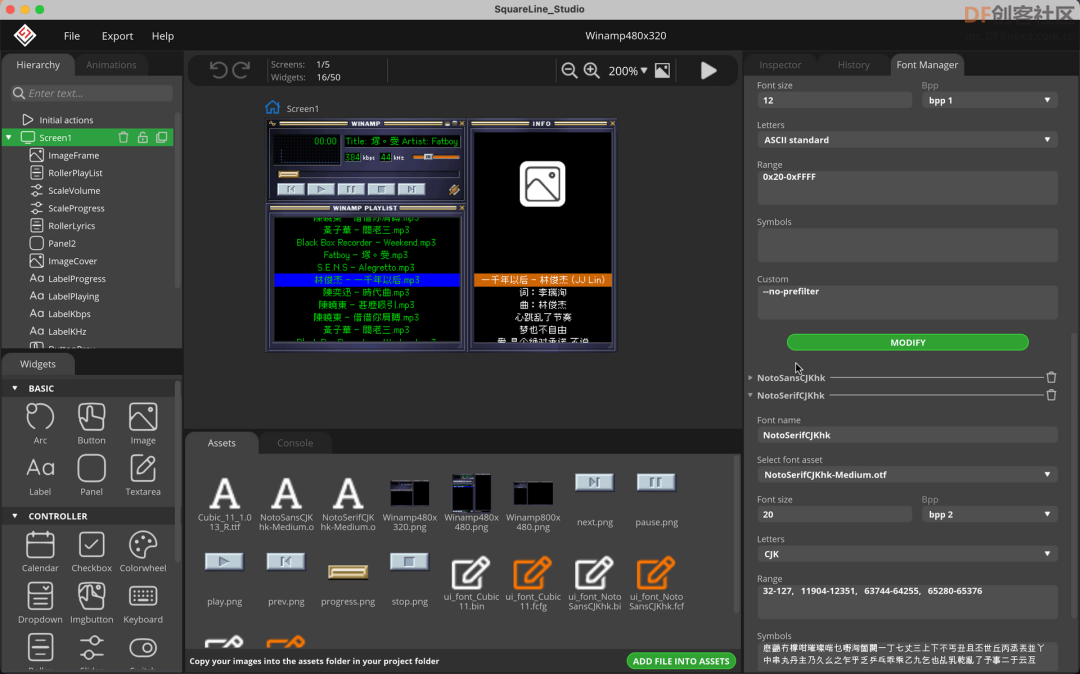Click the green MODIFY button
1080x674 pixels.
(x=907, y=342)
